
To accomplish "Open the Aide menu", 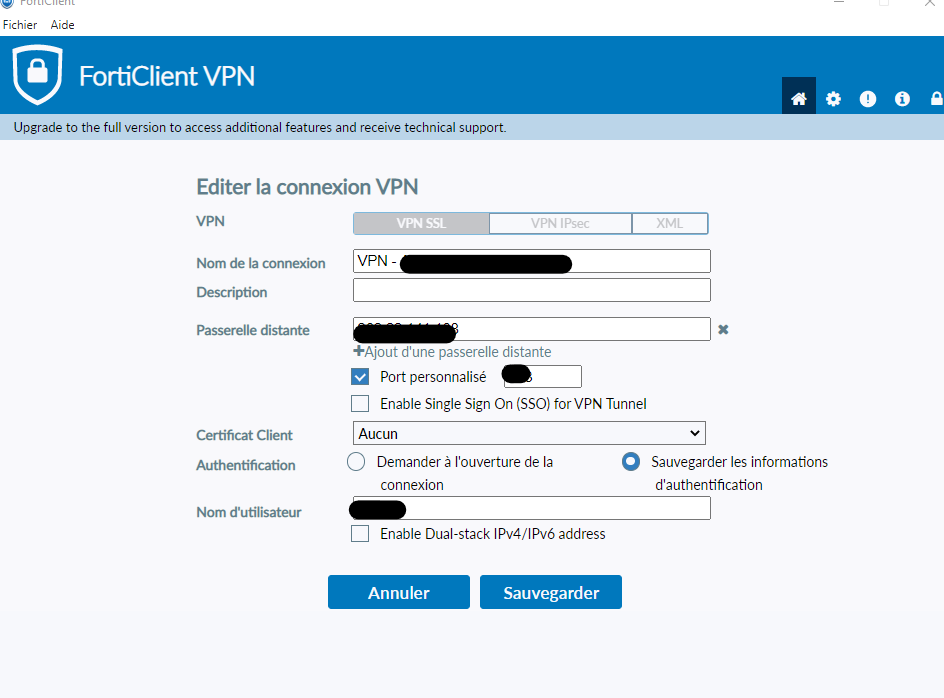I will (x=63, y=25).
